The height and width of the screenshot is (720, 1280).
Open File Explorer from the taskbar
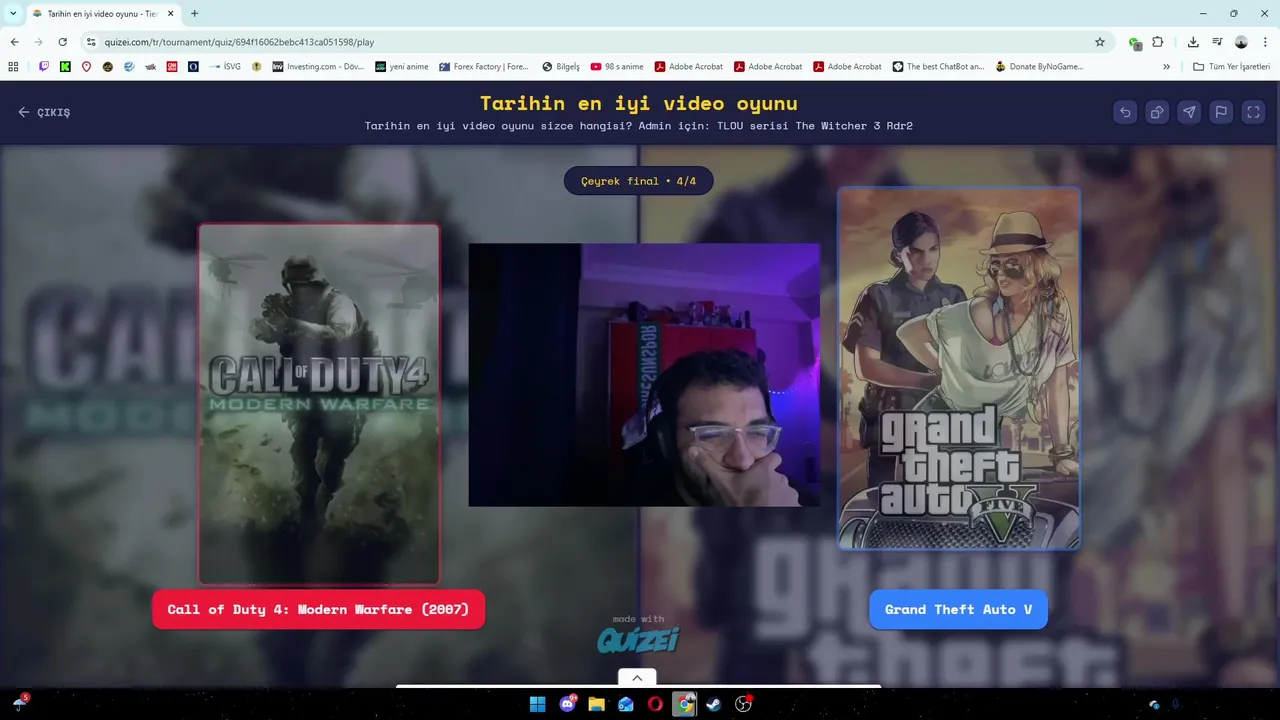[x=596, y=704]
